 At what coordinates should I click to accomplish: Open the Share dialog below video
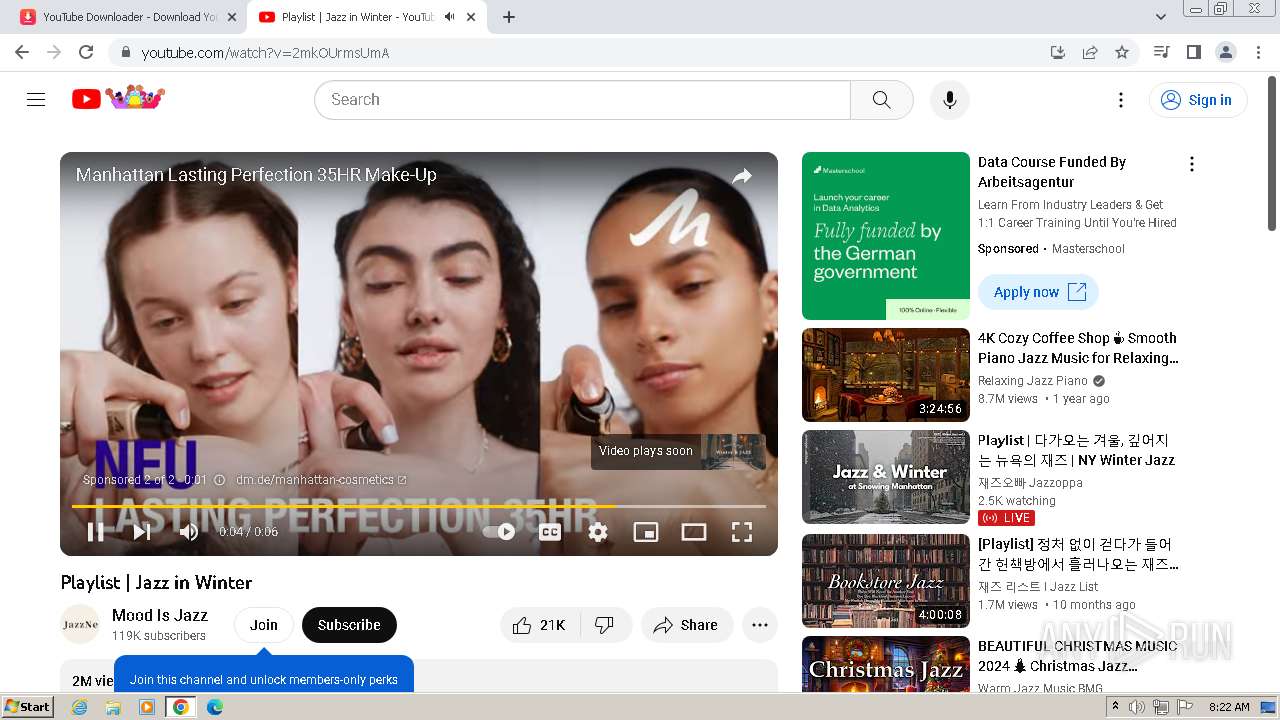(686, 625)
